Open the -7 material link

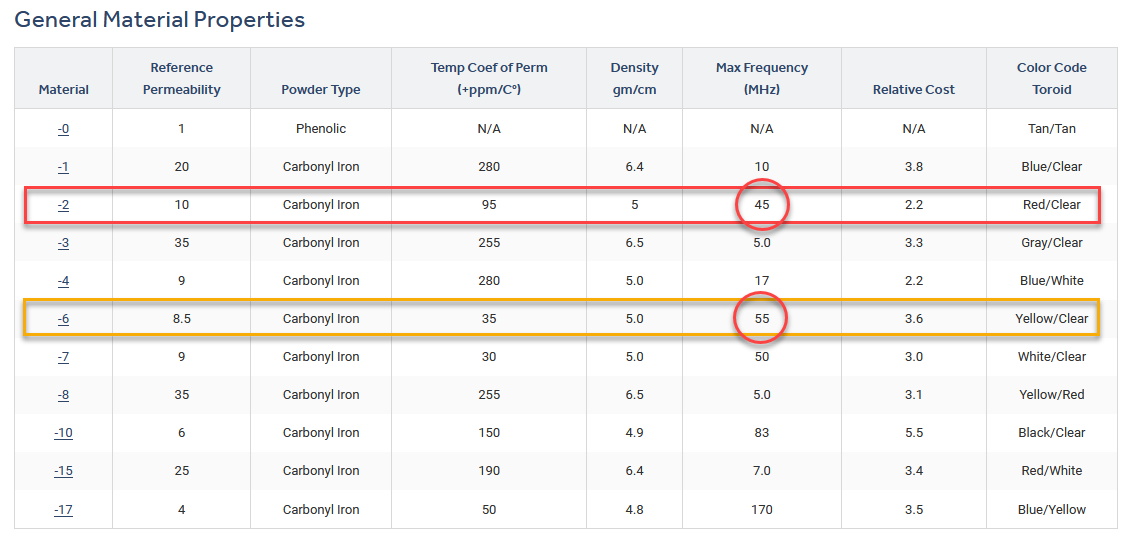tap(63, 357)
